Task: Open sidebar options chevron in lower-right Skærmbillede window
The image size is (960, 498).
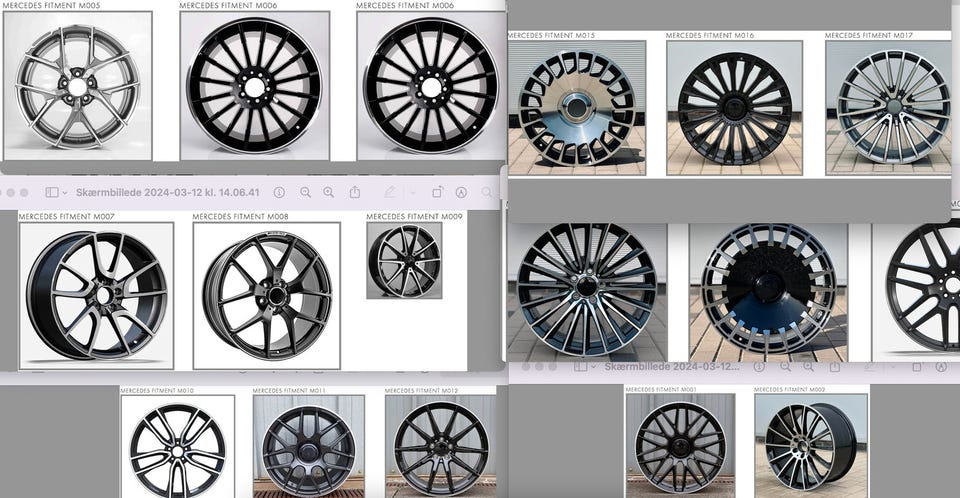Action: click(594, 367)
